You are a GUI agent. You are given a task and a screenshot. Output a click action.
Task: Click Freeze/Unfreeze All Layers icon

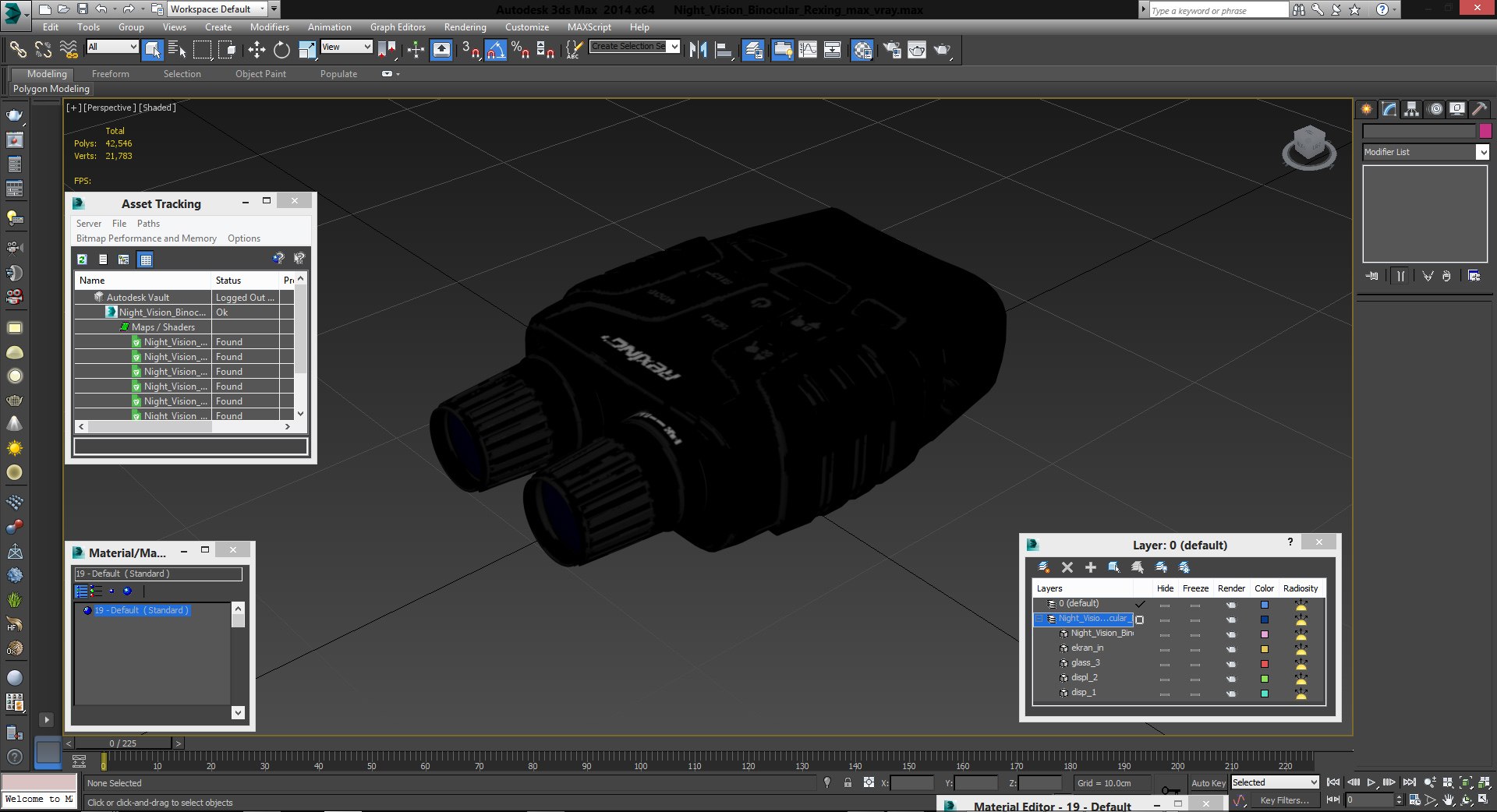(1184, 567)
